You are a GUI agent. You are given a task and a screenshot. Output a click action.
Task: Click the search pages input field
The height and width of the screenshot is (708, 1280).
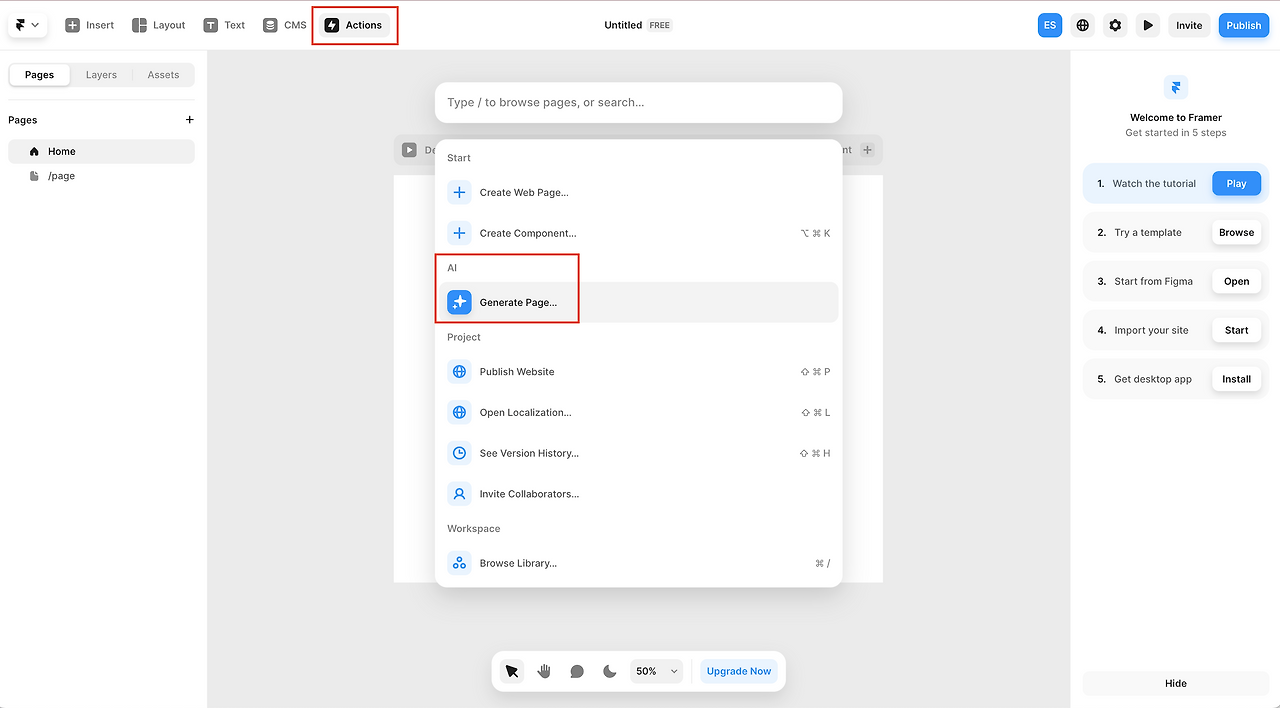pyautogui.click(x=638, y=102)
